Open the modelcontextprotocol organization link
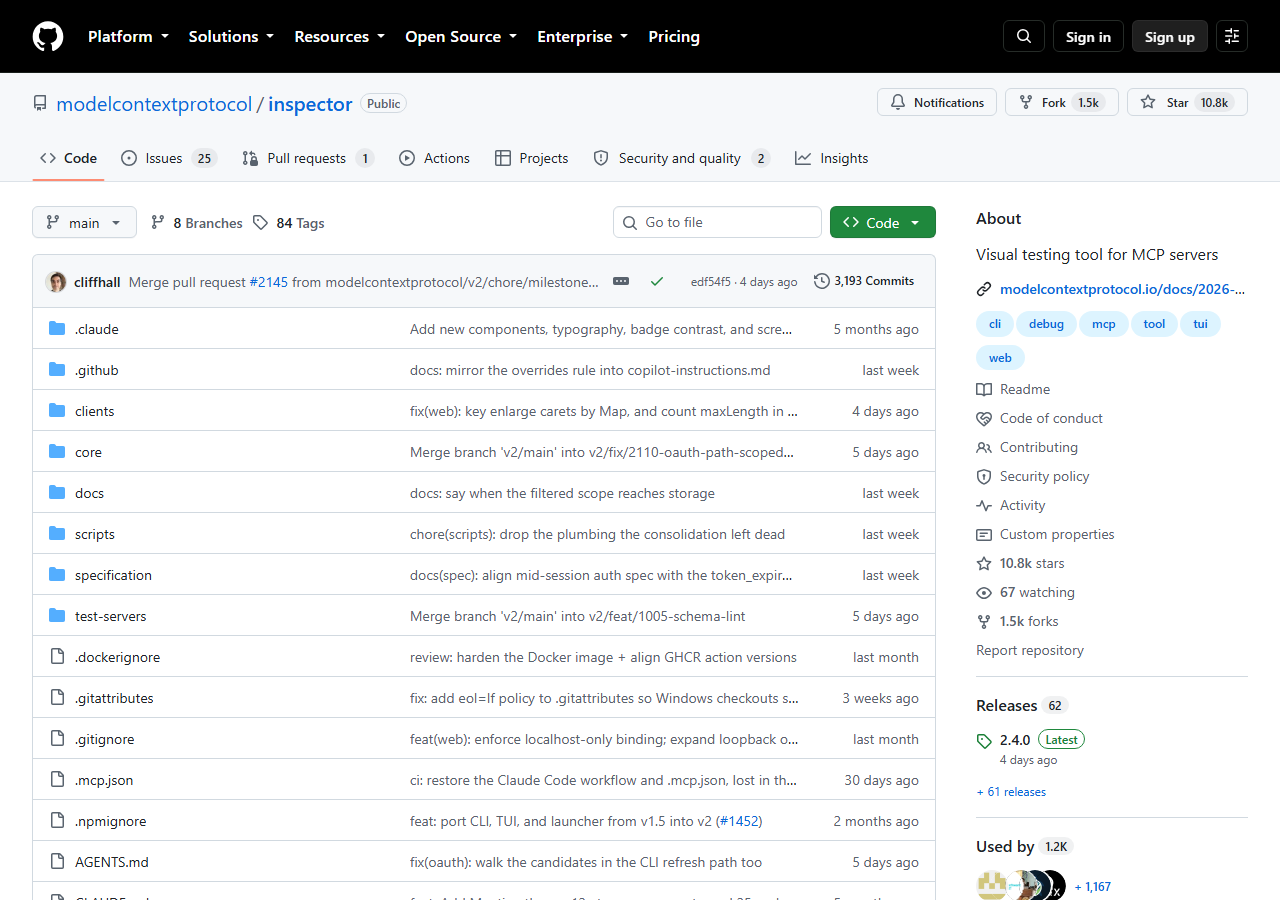 click(x=154, y=104)
